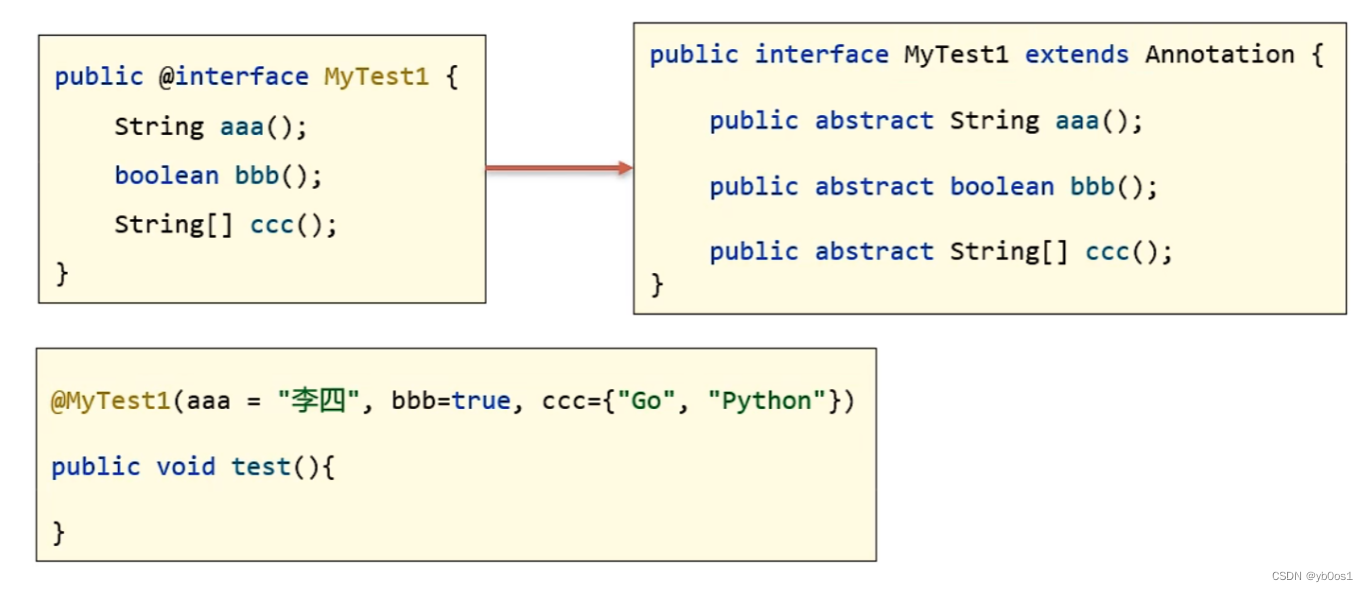Click the line "boolean bbb();" in left box
Image resolution: width=1368 pixels, height=592 pixels.
[219, 176]
